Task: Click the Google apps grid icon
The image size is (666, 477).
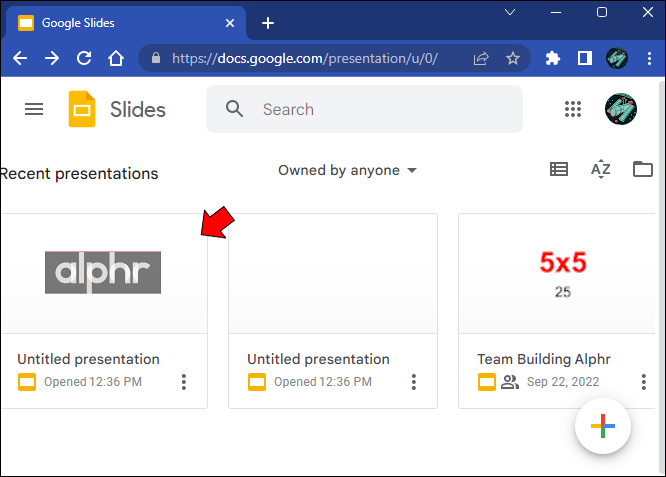Action: pos(573,109)
